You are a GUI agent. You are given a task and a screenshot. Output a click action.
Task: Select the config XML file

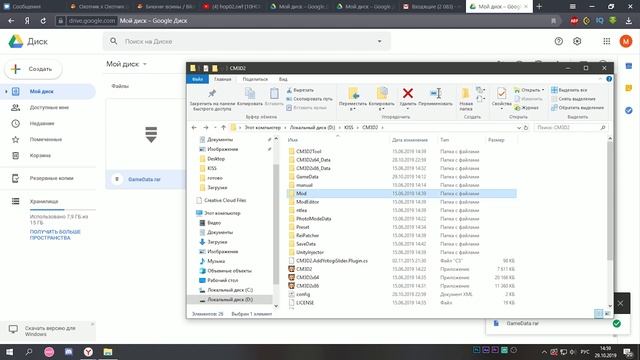303,294
